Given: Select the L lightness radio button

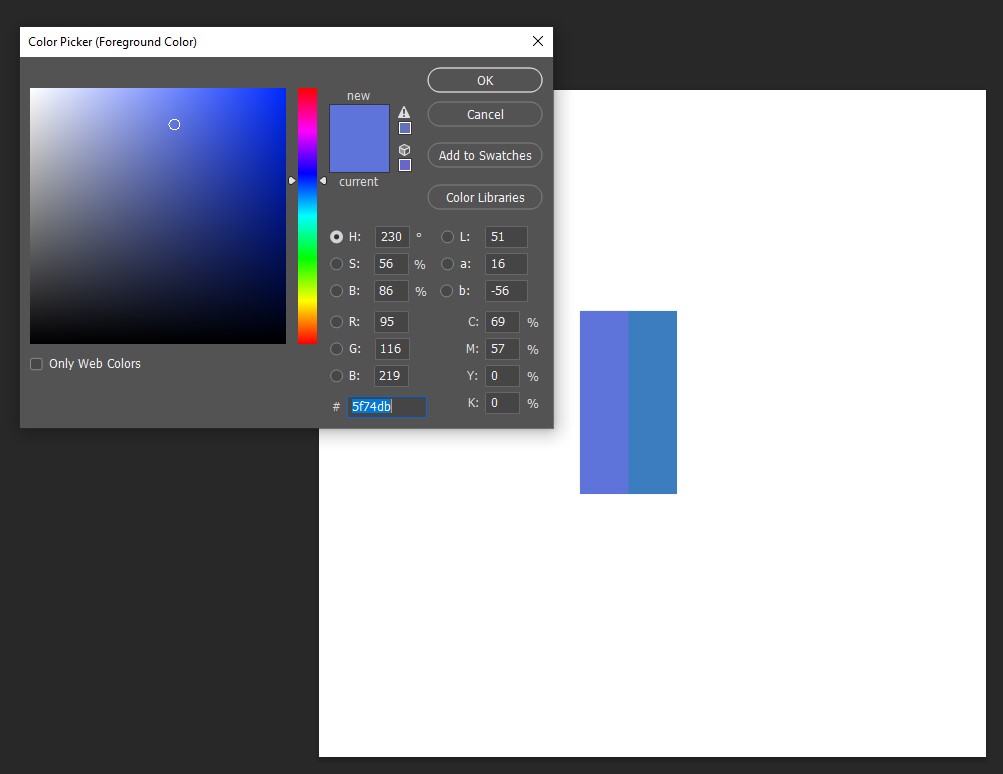Looking at the screenshot, I should (447, 237).
